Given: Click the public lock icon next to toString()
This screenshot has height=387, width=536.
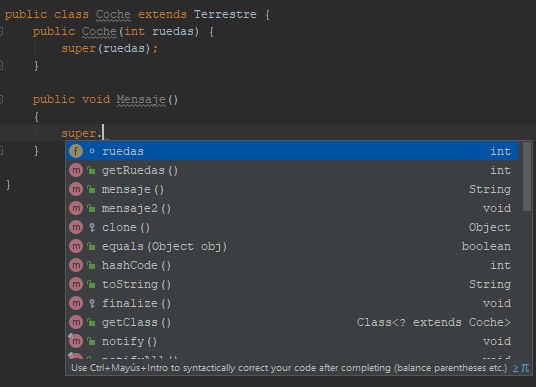Looking at the screenshot, I should point(91,284).
